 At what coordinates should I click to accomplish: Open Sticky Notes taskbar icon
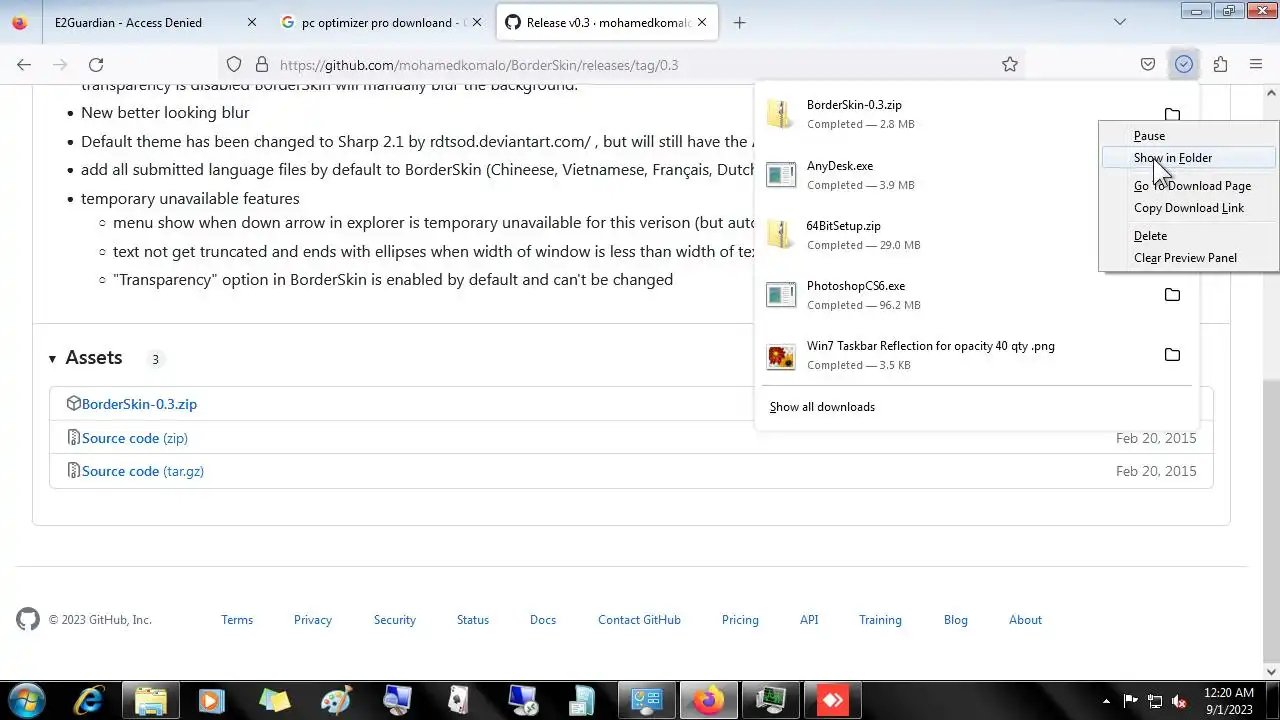tap(273, 700)
